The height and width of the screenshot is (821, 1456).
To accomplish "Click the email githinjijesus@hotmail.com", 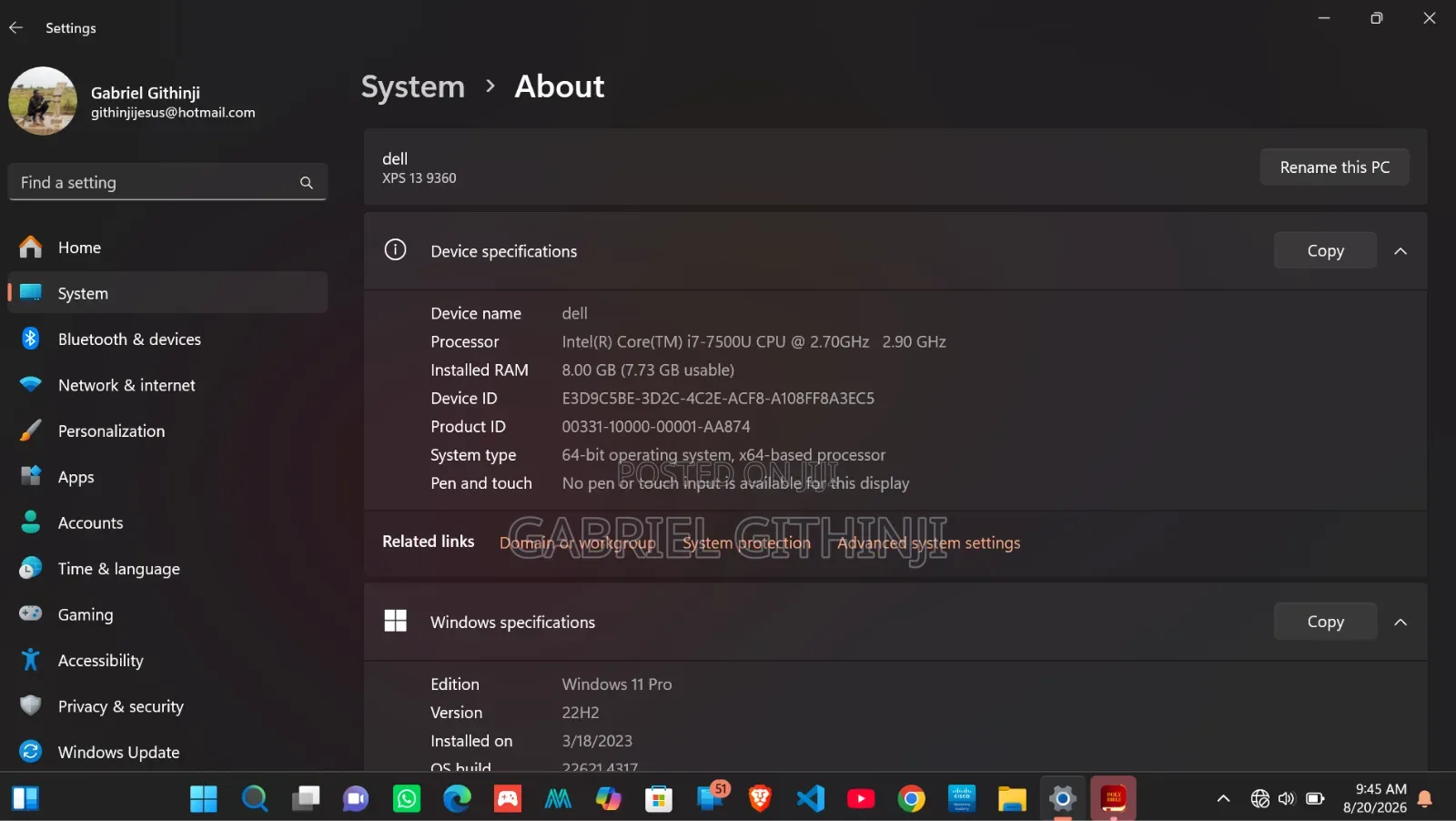I will point(173,113).
